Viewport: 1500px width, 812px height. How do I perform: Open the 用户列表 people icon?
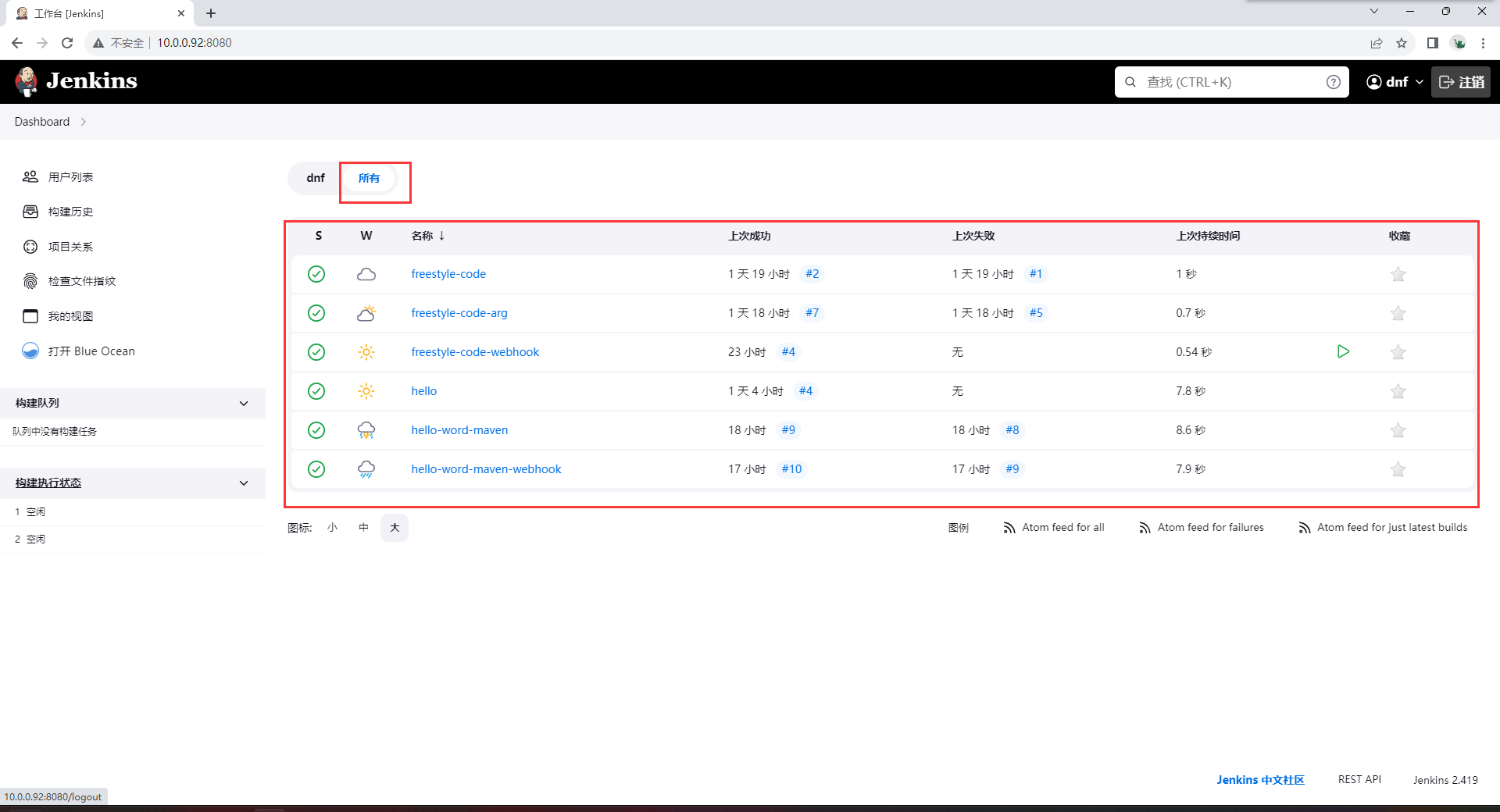click(x=30, y=177)
